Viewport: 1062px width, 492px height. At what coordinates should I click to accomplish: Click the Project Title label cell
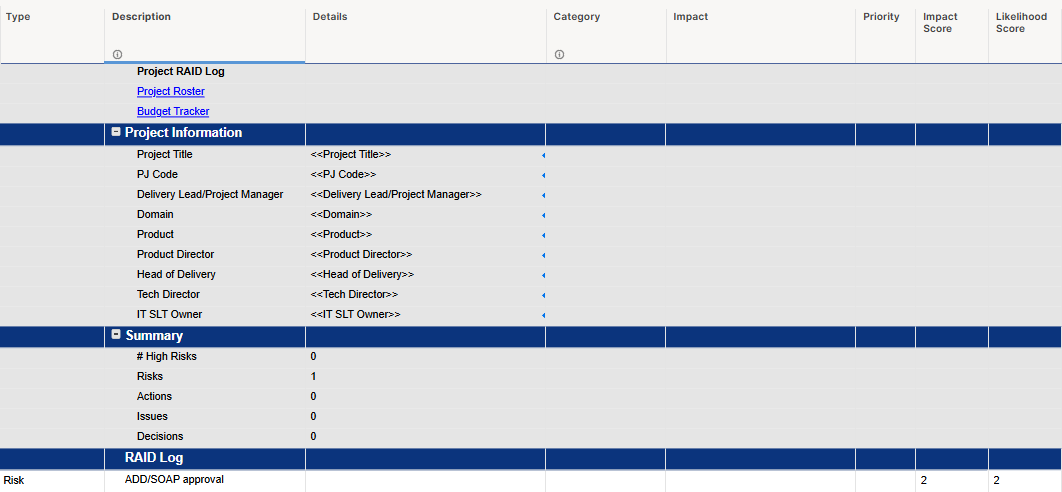(x=205, y=155)
